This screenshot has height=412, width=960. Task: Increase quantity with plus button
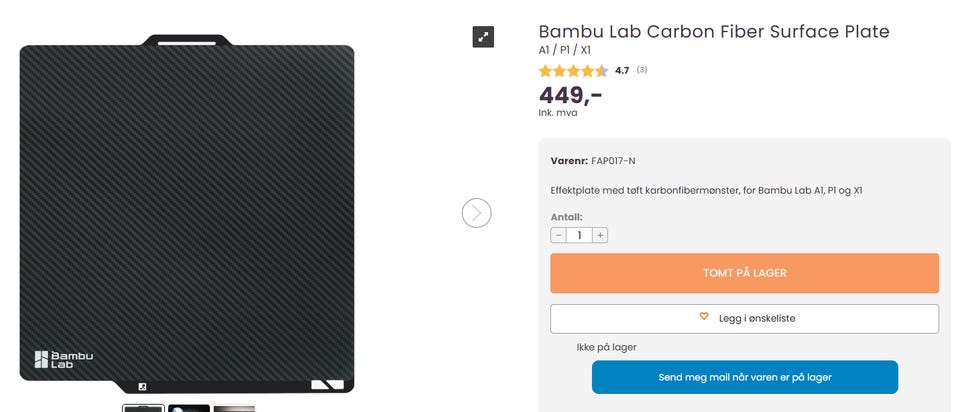pos(600,235)
